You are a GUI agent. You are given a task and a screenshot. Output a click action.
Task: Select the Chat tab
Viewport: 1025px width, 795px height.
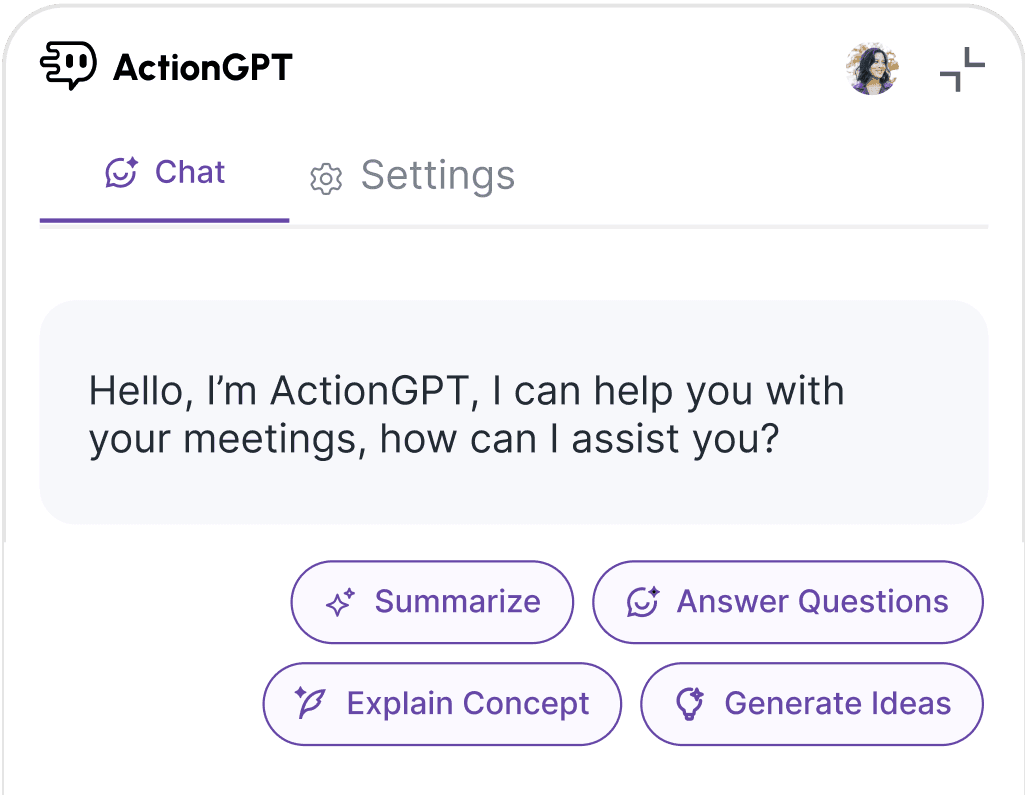pos(190,172)
